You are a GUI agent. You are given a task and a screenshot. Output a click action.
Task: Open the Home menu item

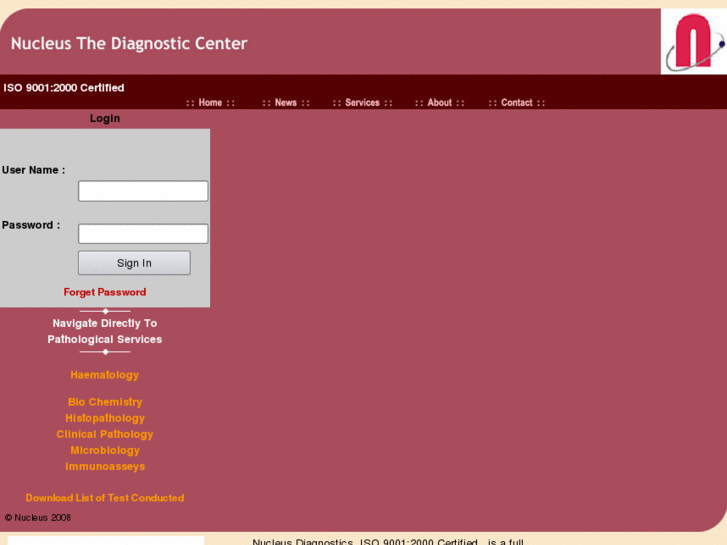pyautogui.click(x=210, y=103)
